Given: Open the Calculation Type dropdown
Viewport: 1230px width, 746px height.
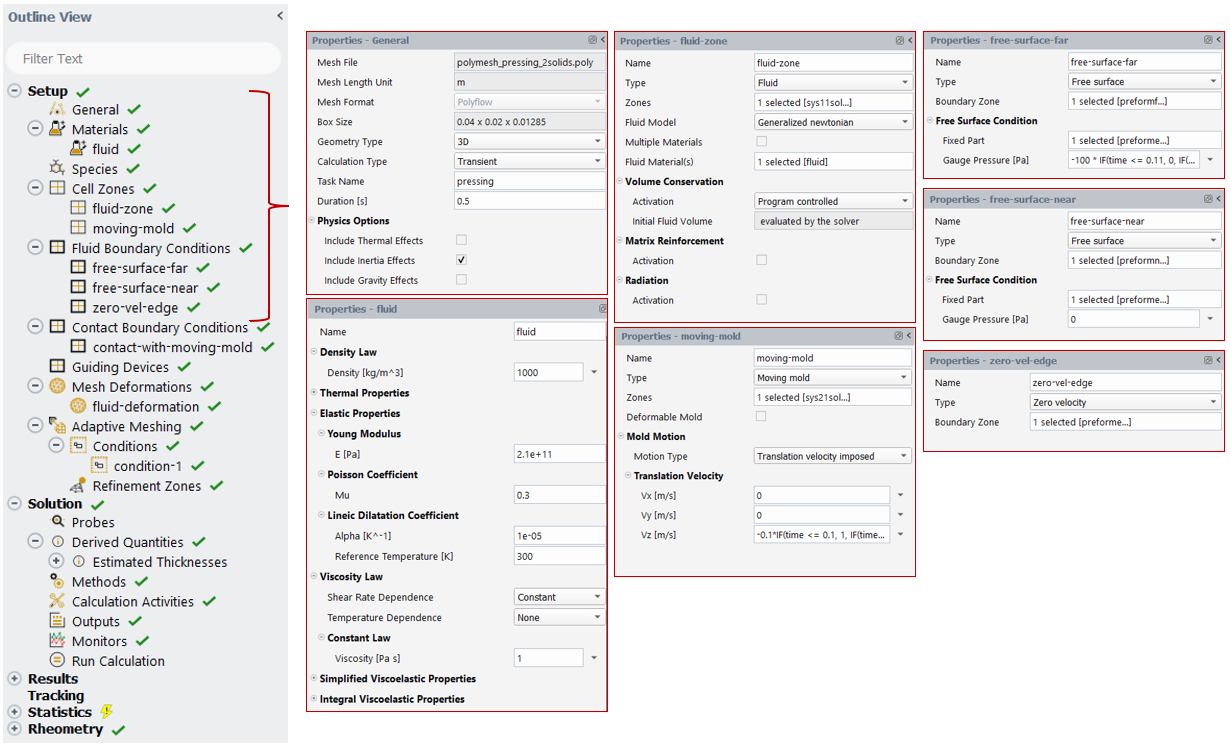Looking at the screenshot, I should tap(529, 162).
